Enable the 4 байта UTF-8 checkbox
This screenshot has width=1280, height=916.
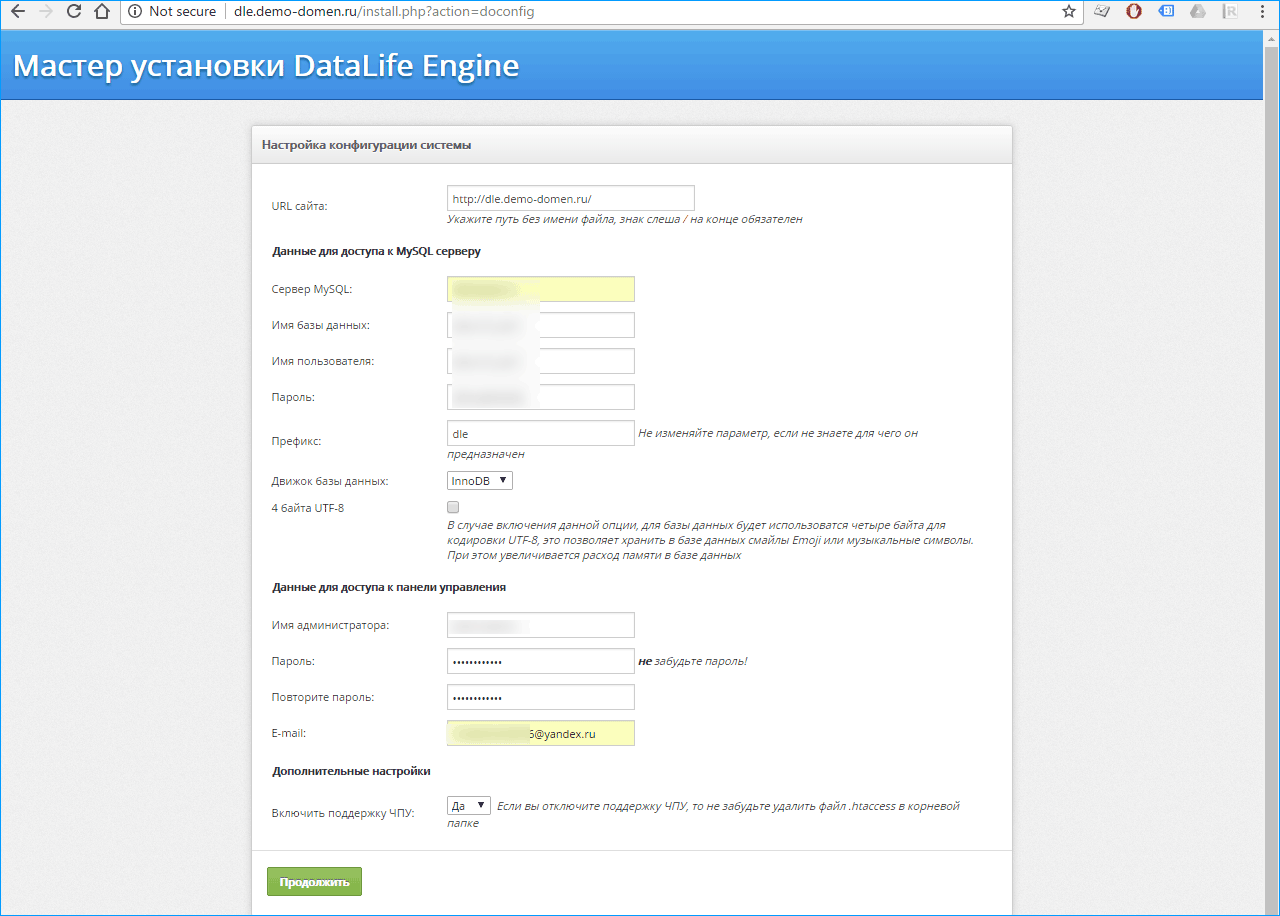pos(453,507)
